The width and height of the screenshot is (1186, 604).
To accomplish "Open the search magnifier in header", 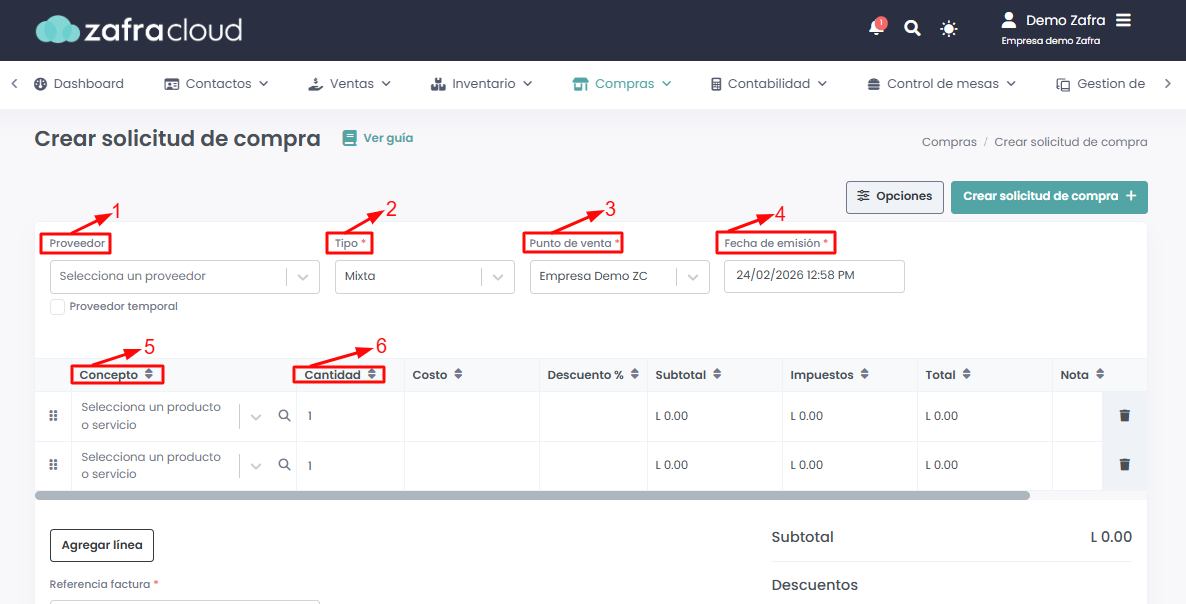I will pos(913,29).
